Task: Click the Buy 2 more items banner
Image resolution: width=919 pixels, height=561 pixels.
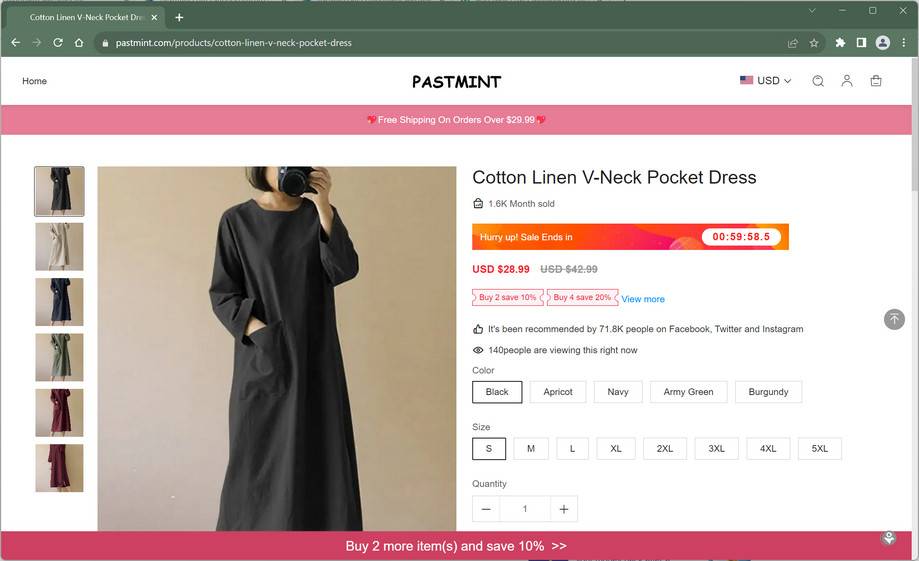Action: (456, 546)
